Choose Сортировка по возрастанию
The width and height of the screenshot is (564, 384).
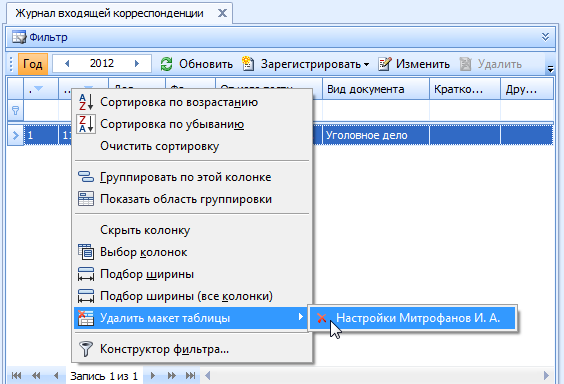click(x=192, y=102)
